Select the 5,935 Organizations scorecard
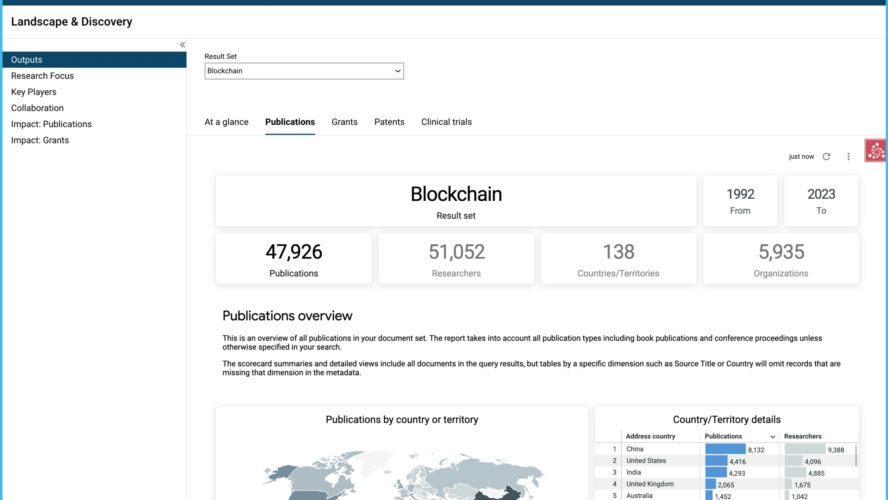The image size is (888, 500). pos(780,259)
